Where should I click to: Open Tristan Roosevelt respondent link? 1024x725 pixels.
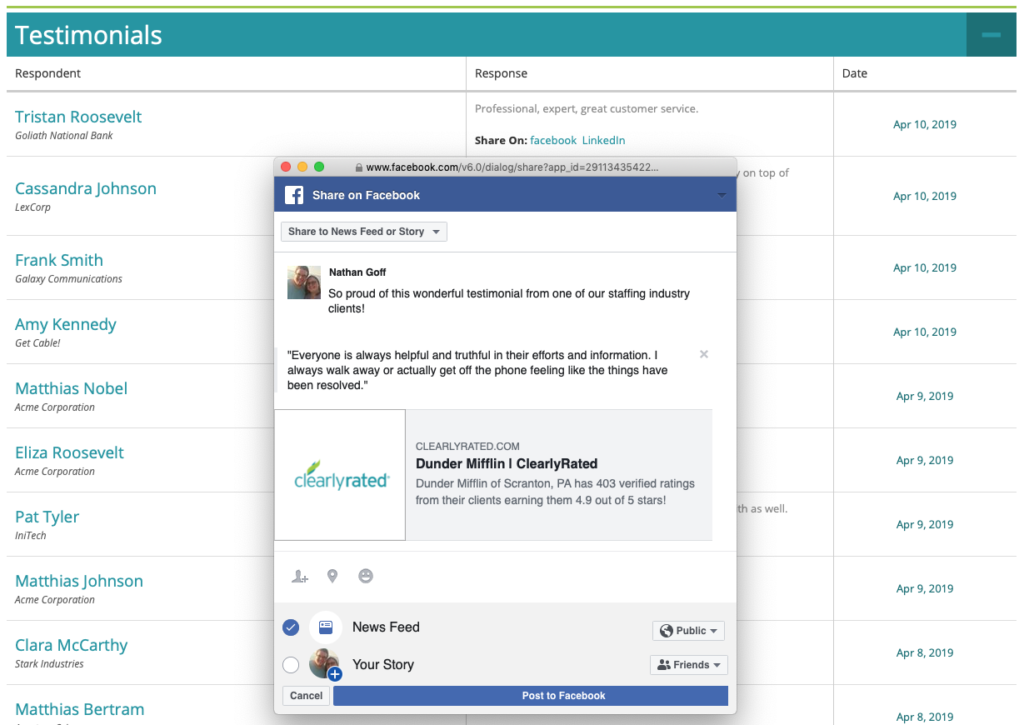[x=78, y=117]
